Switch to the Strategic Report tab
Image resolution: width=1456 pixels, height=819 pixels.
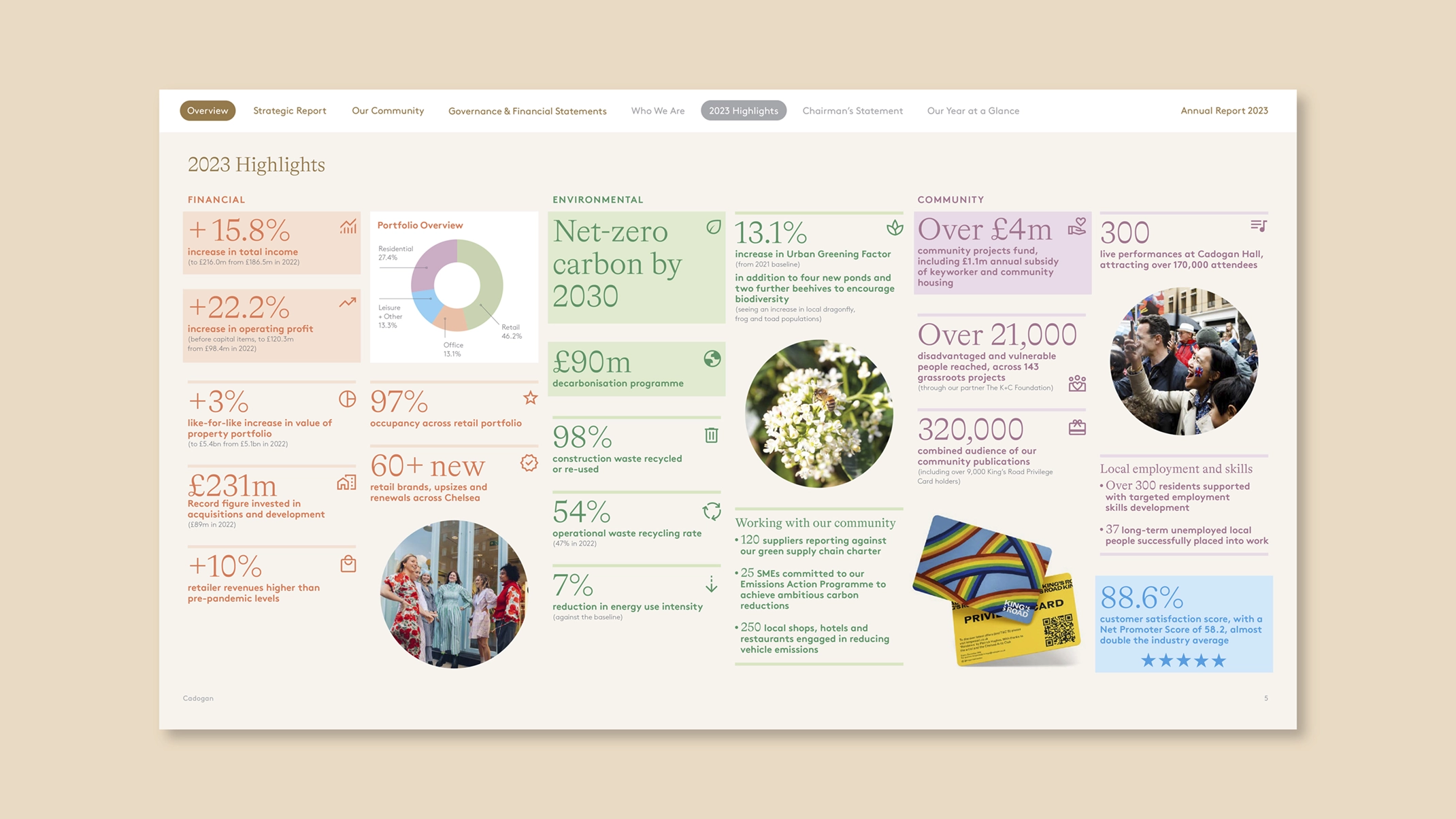[x=290, y=110]
